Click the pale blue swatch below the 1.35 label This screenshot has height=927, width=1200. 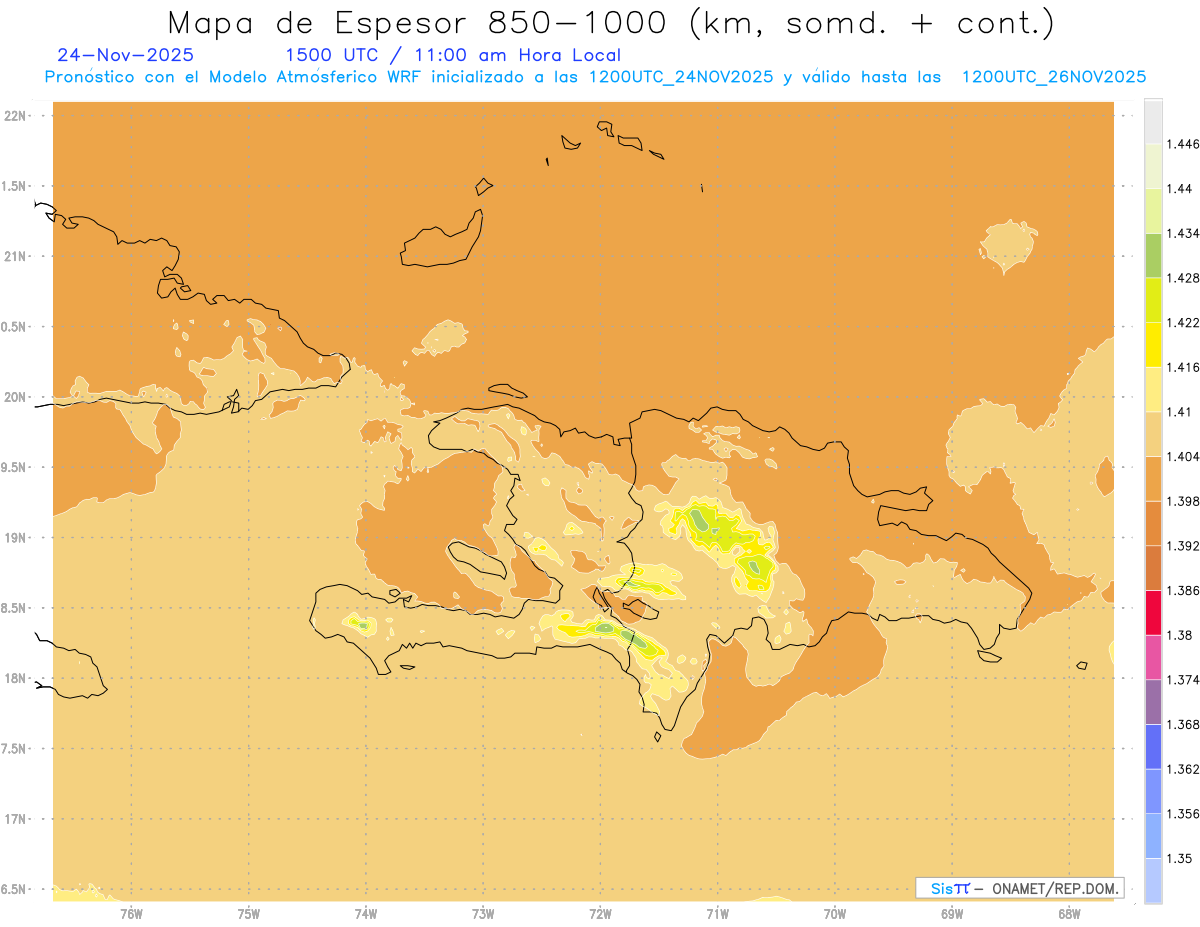[1153, 880]
